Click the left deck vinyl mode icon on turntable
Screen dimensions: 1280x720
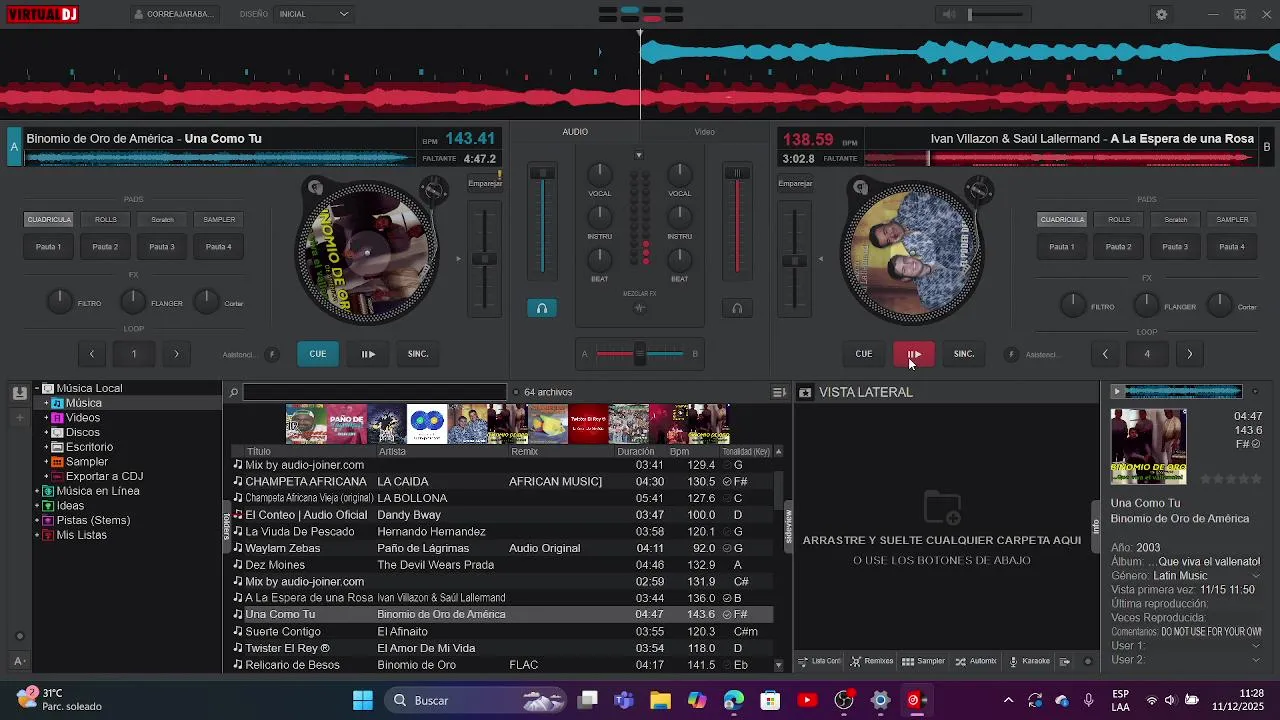[x=315, y=187]
